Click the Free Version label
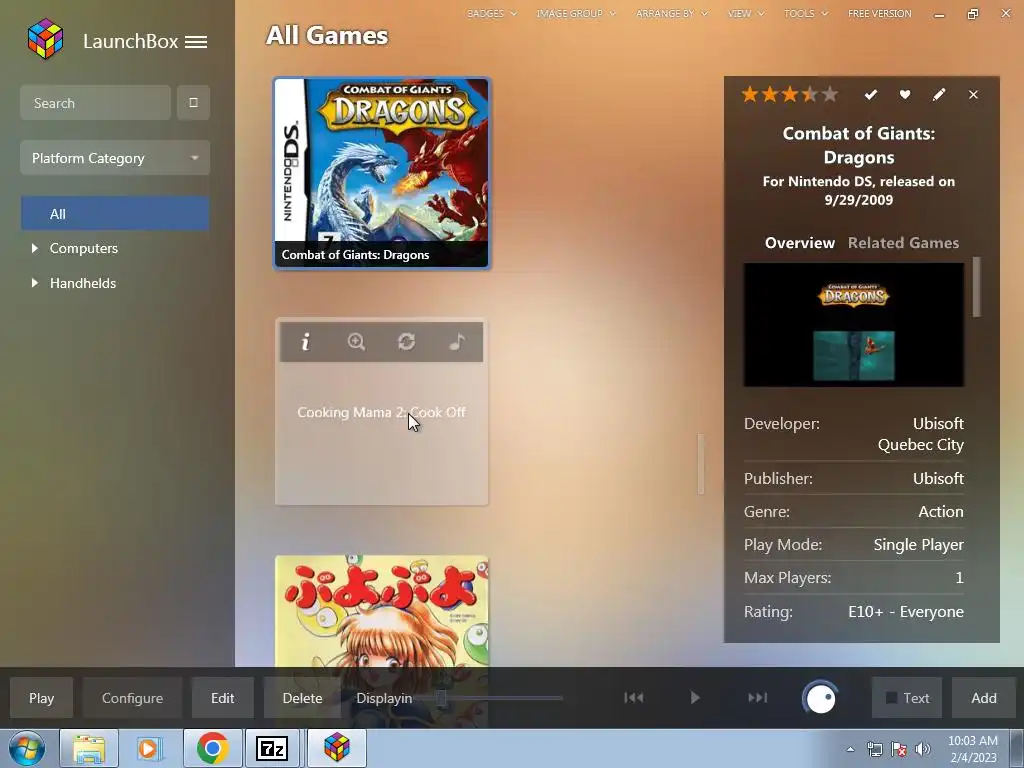This screenshot has height=768, width=1024. (x=880, y=13)
